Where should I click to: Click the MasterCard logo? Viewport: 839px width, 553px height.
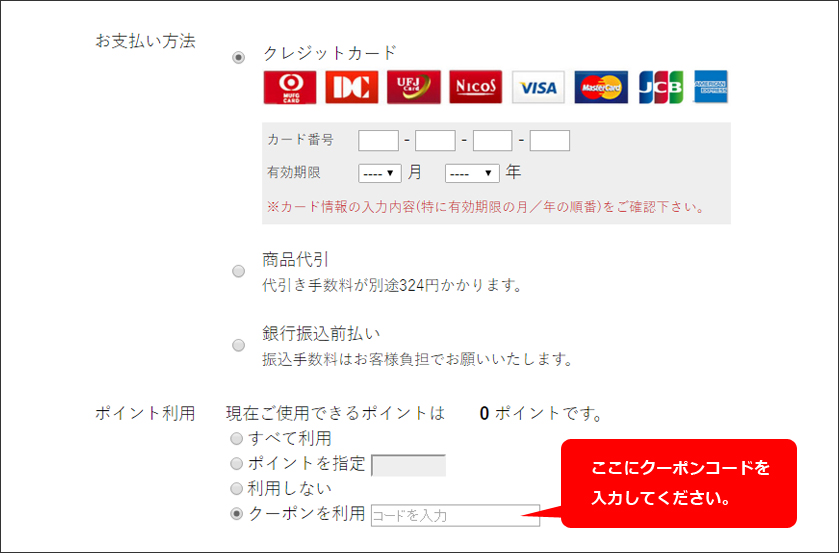point(601,87)
